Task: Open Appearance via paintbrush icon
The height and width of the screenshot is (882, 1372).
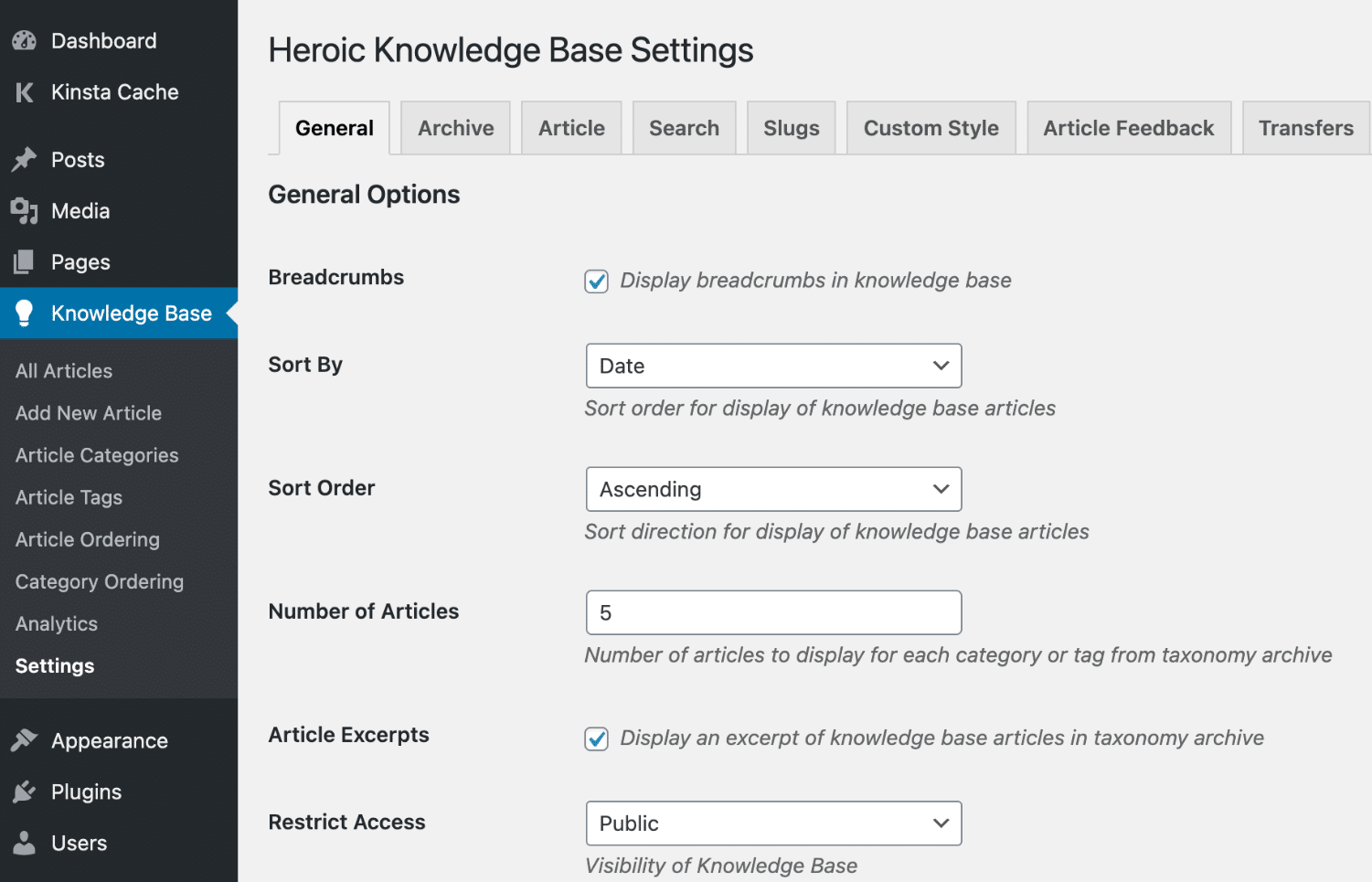Action: (23, 740)
